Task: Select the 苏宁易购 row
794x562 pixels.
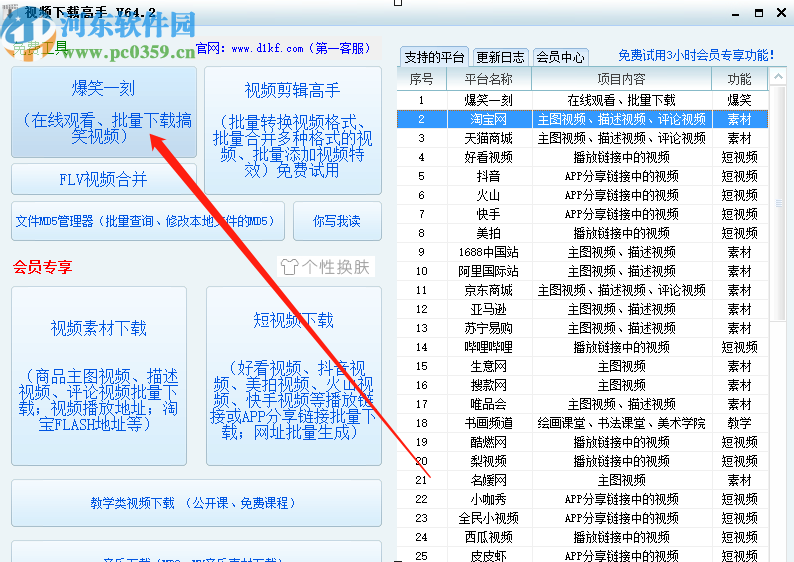Action: point(582,328)
